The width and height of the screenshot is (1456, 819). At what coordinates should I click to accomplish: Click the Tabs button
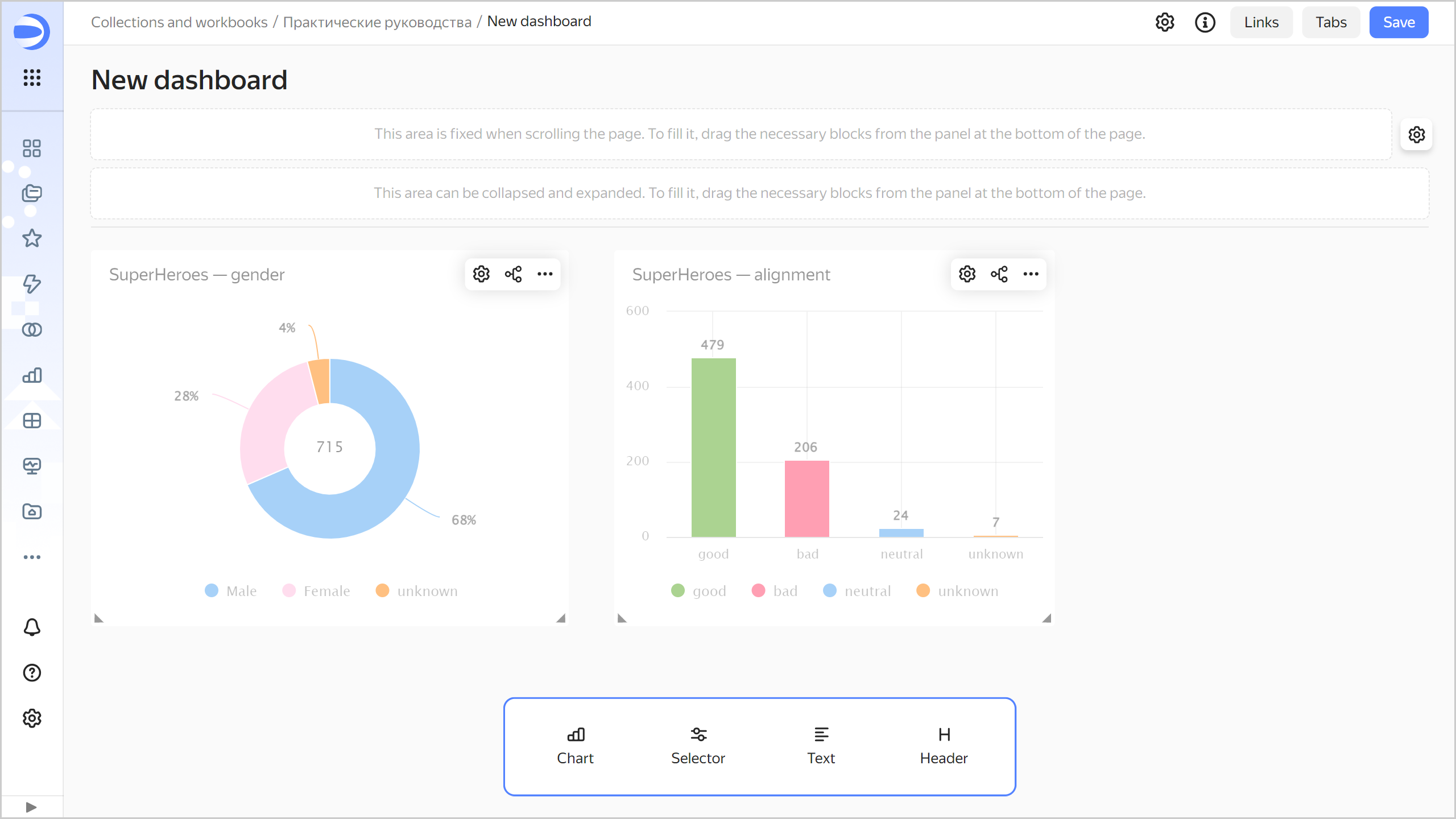pos(1331,22)
